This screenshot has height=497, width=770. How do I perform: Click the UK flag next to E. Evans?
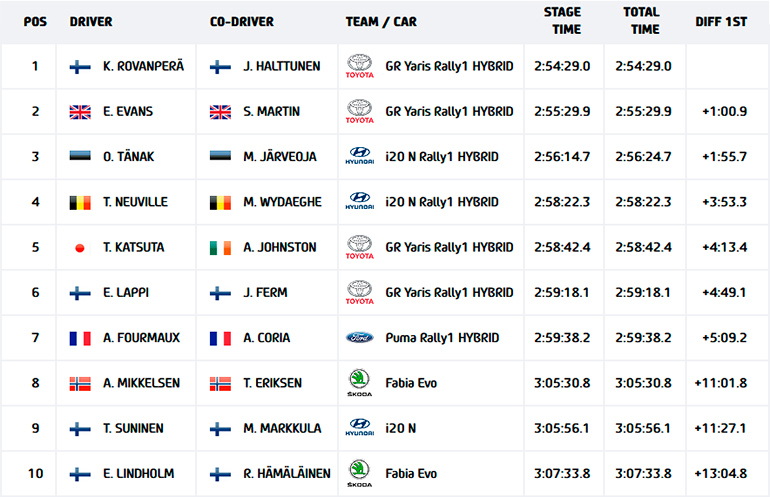pos(80,112)
